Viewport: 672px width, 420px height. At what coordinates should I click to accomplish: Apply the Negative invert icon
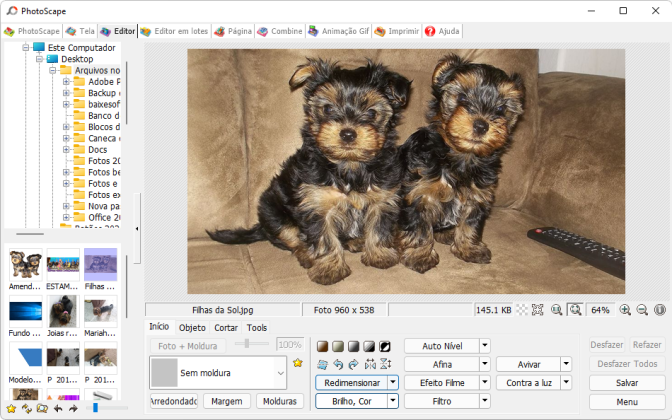385,346
